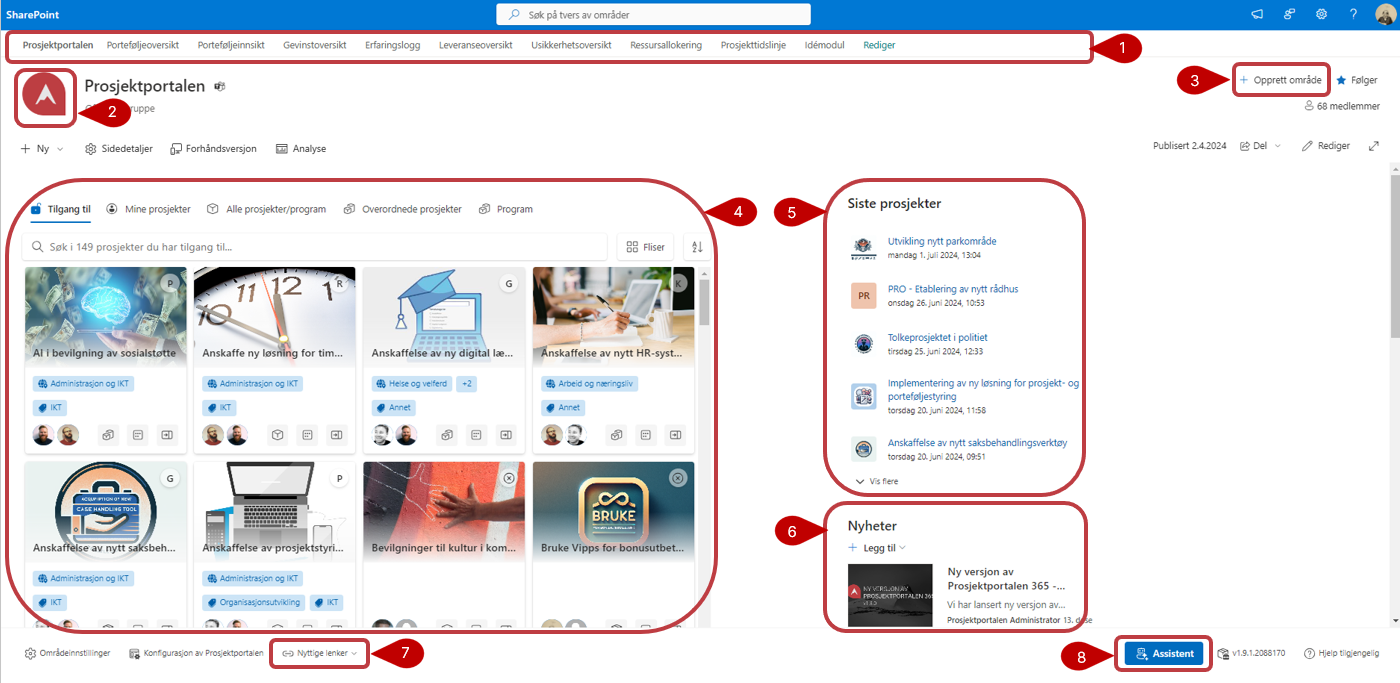Open the Analyse page statistics
The height and width of the screenshot is (683, 1400).
(x=301, y=149)
